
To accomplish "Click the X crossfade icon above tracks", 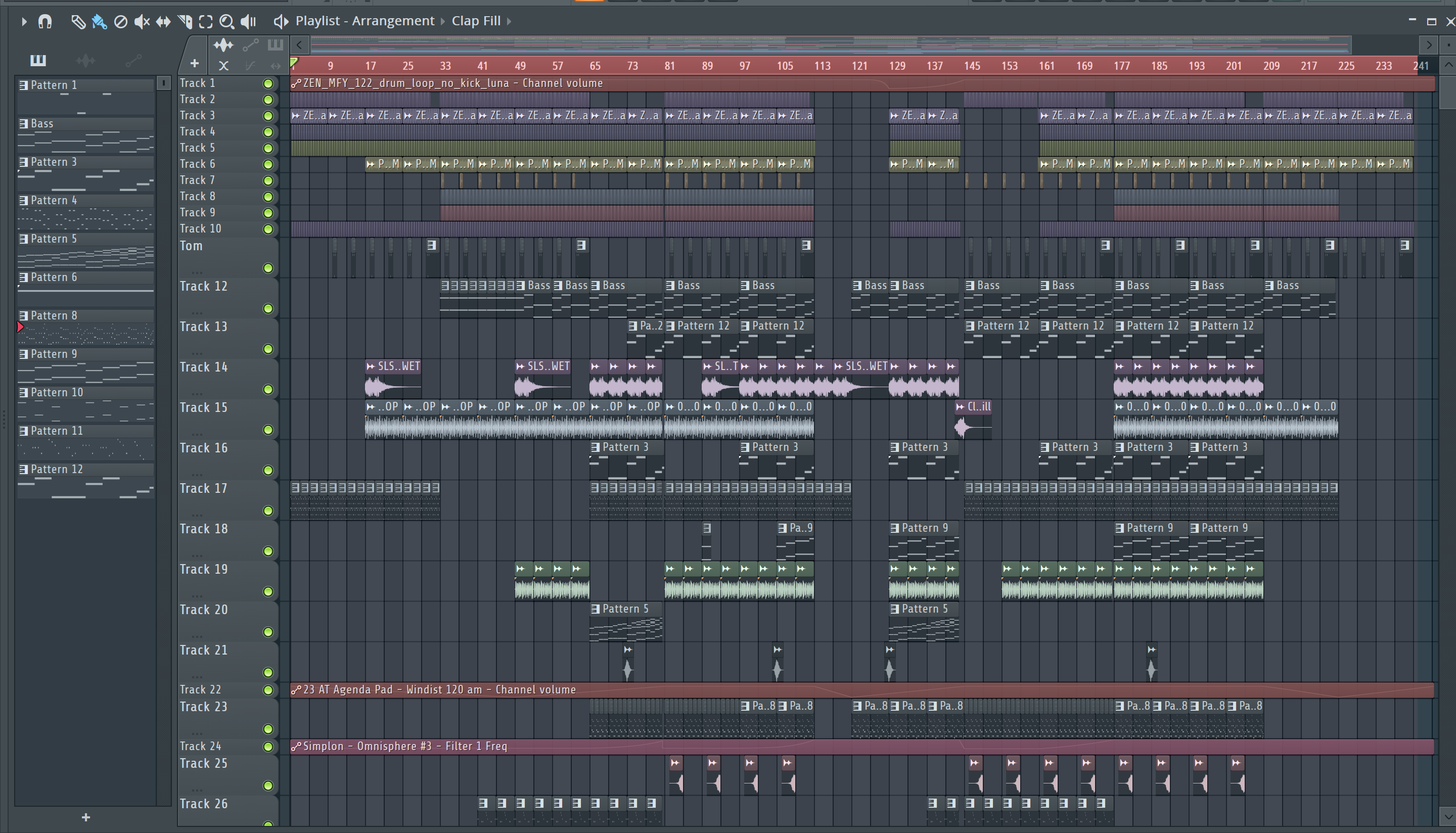I will tap(223, 66).
